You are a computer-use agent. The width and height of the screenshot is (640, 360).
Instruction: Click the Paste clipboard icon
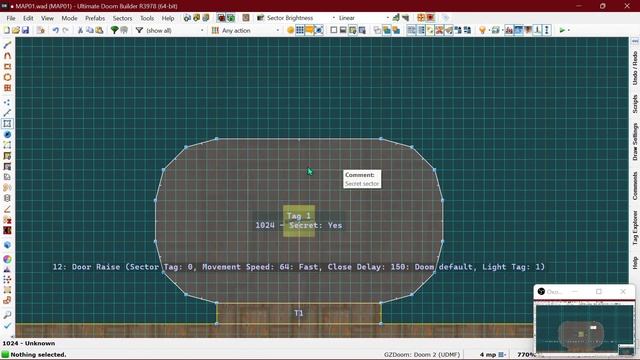point(99,30)
